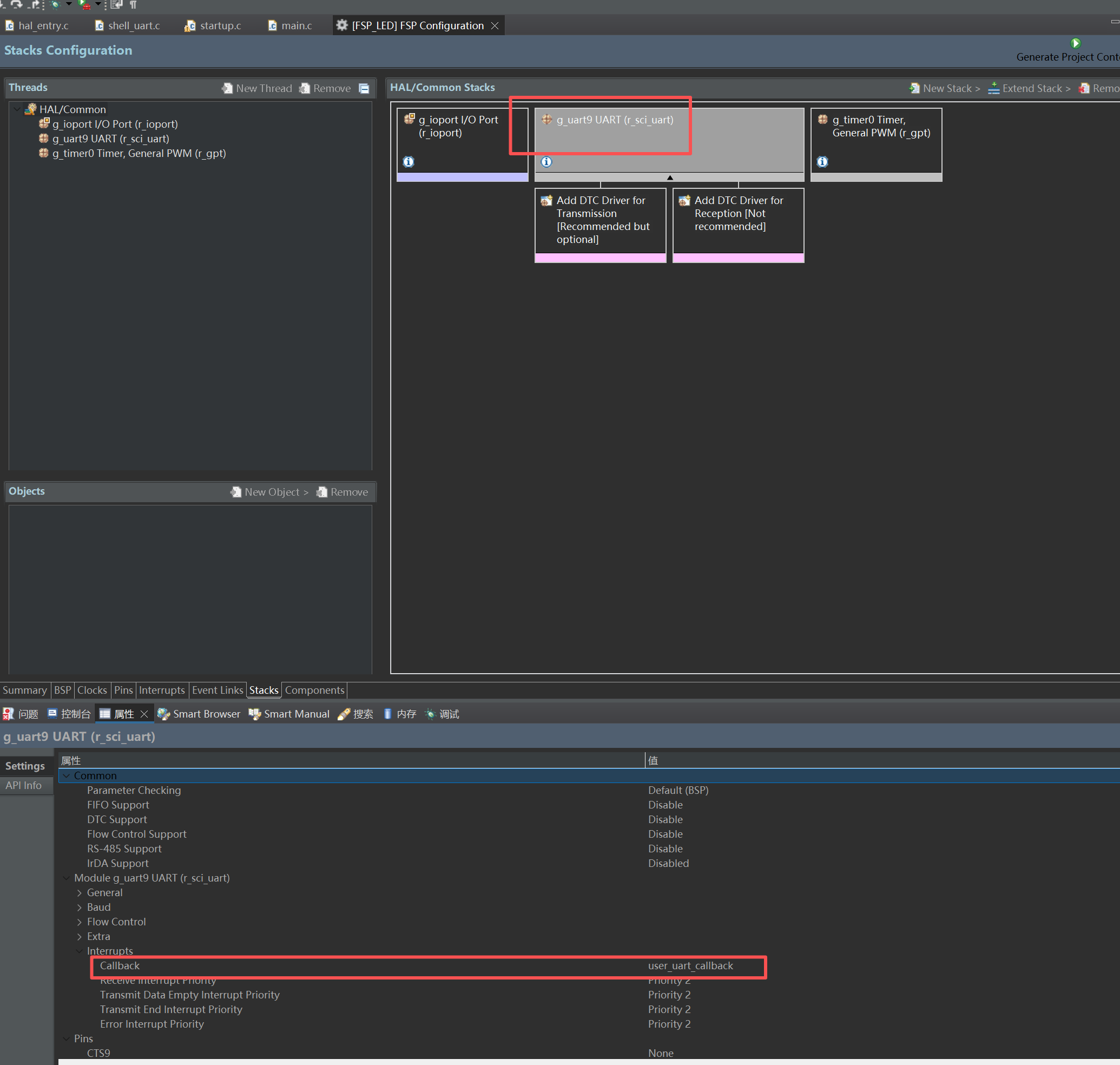Open the 搜索 search view
This screenshot has height=1065, width=1120.
[x=355, y=714]
